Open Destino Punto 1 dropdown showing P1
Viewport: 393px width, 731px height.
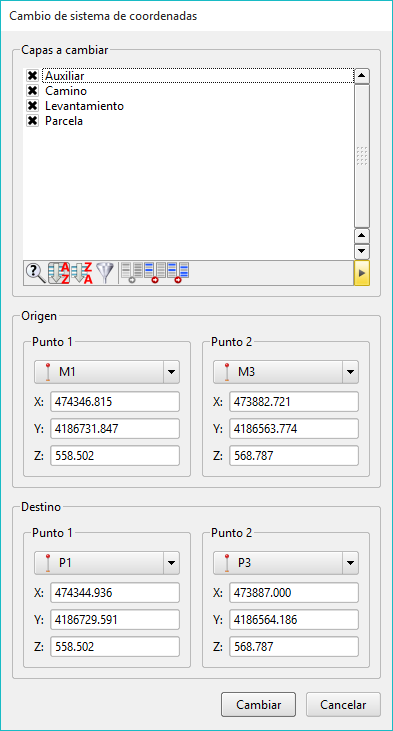[107, 563]
